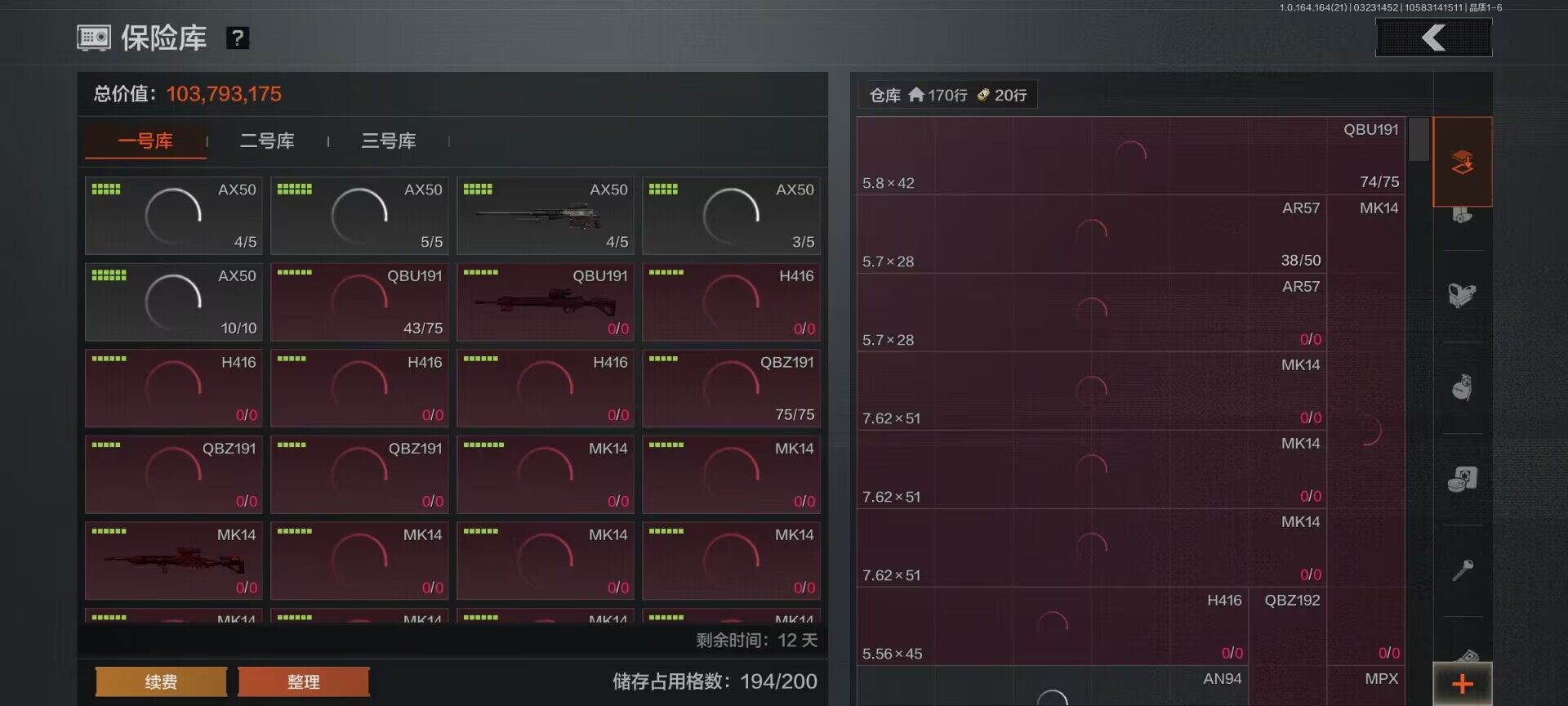Switch to the 三号库 tab
This screenshot has height=706, width=1568.
click(x=389, y=141)
